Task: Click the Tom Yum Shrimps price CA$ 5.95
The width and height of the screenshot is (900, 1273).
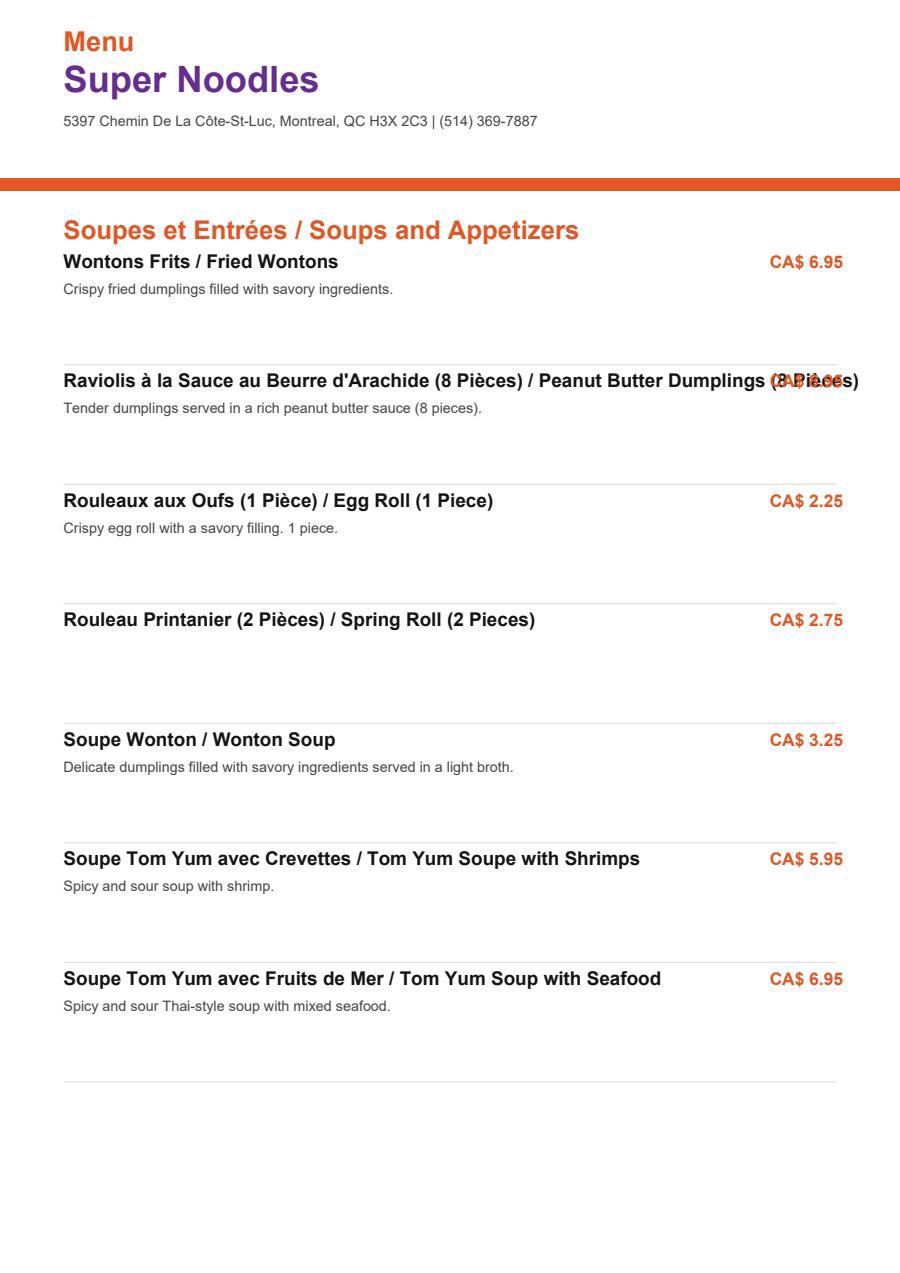Action: click(806, 859)
